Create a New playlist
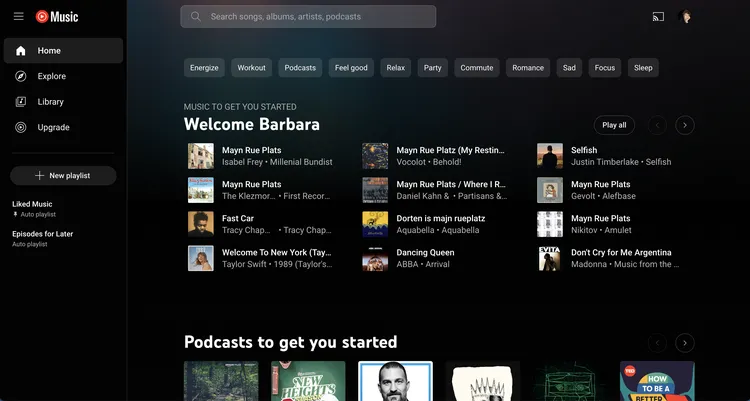The width and height of the screenshot is (750, 401). tap(63, 176)
